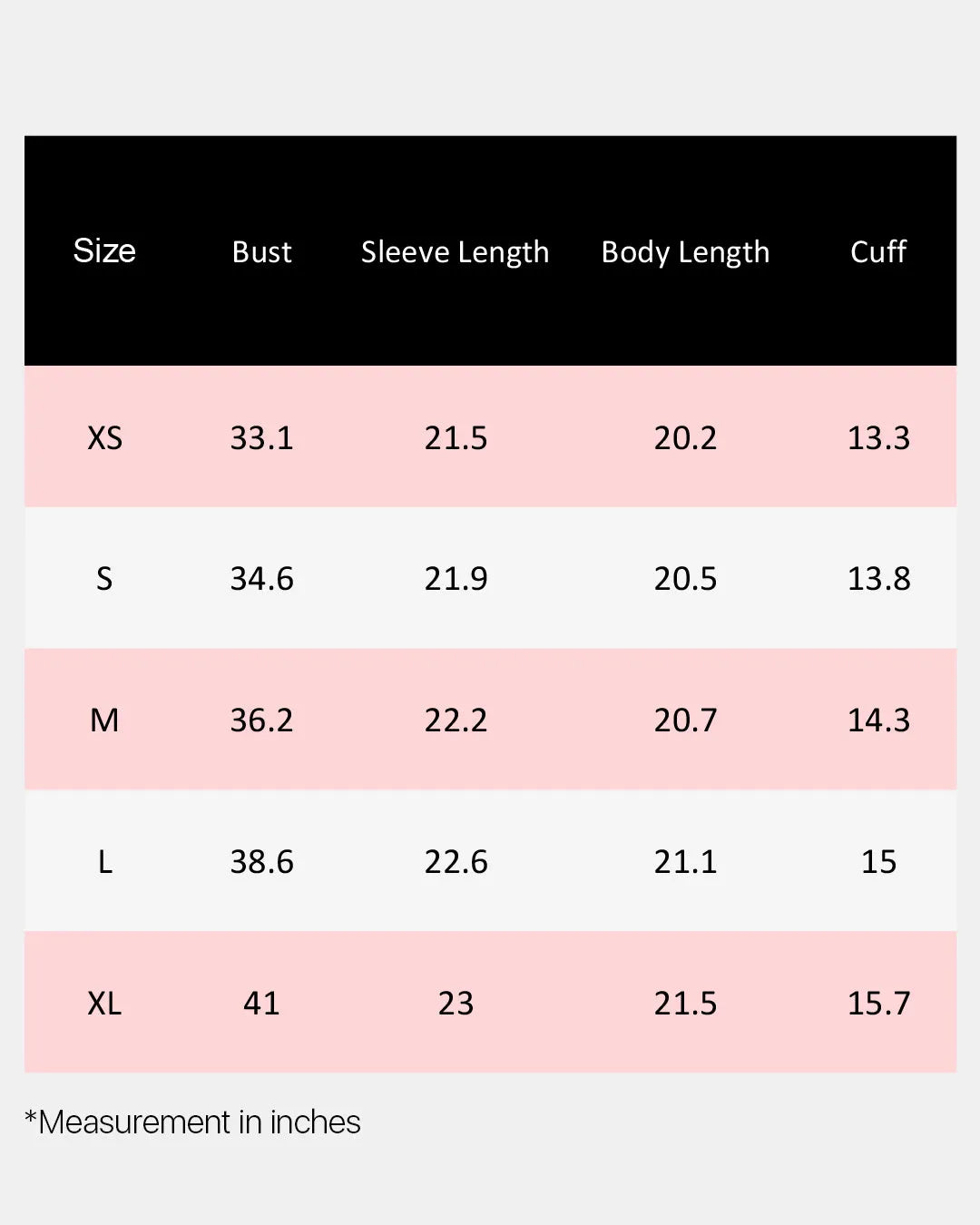
Task: Select the M sleeve length value 22.2
Action: [x=456, y=720]
